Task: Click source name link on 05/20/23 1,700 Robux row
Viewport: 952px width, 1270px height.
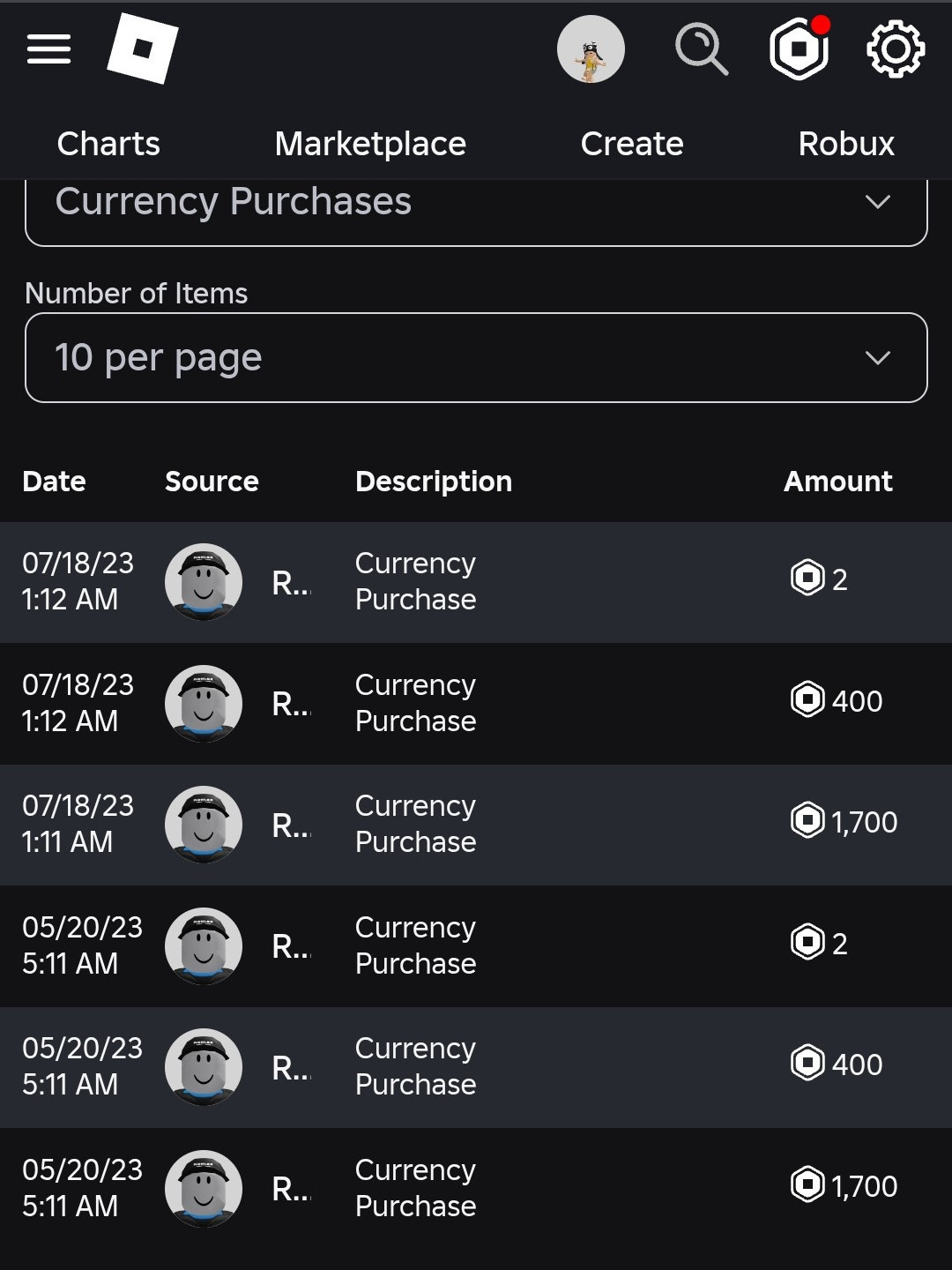Action: click(x=291, y=1189)
